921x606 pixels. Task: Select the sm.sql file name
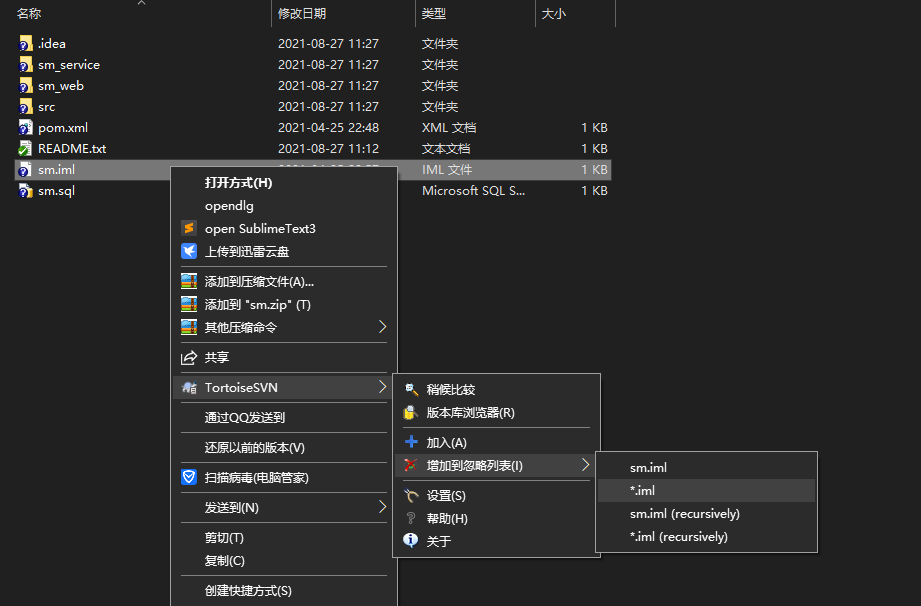(x=56, y=191)
